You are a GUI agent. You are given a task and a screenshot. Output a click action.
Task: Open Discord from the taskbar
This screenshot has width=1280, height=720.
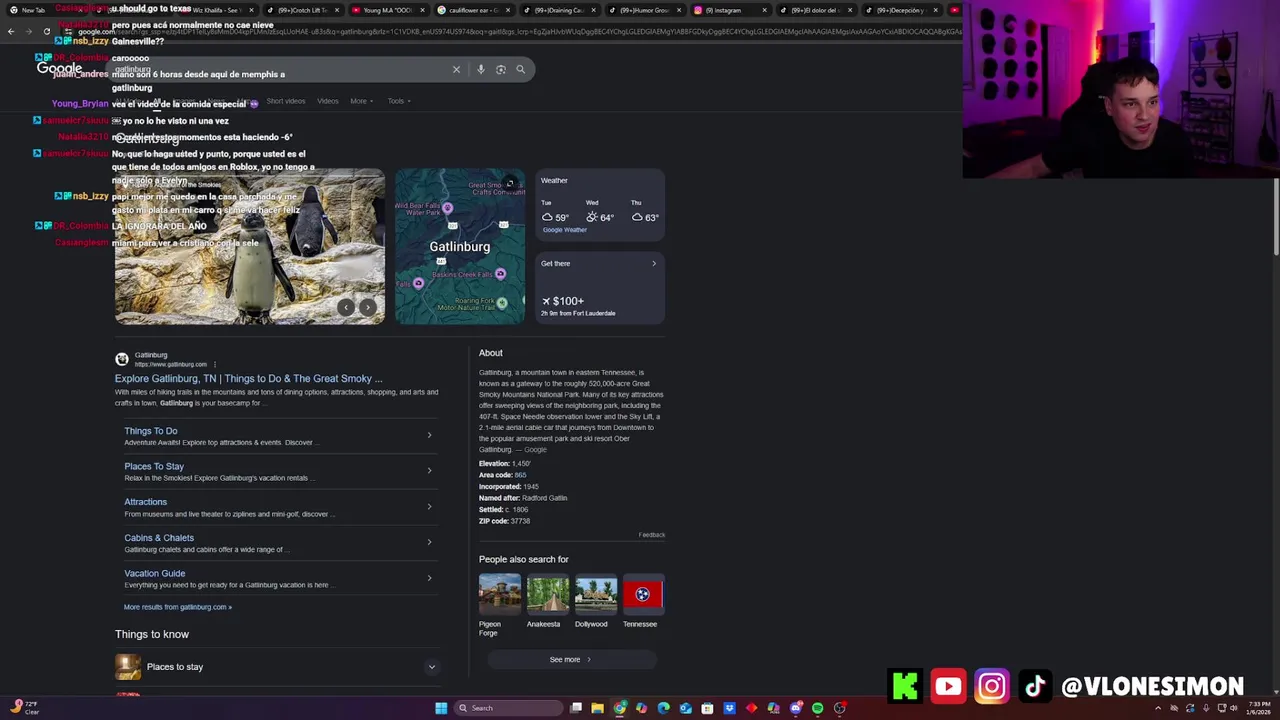(795, 708)
